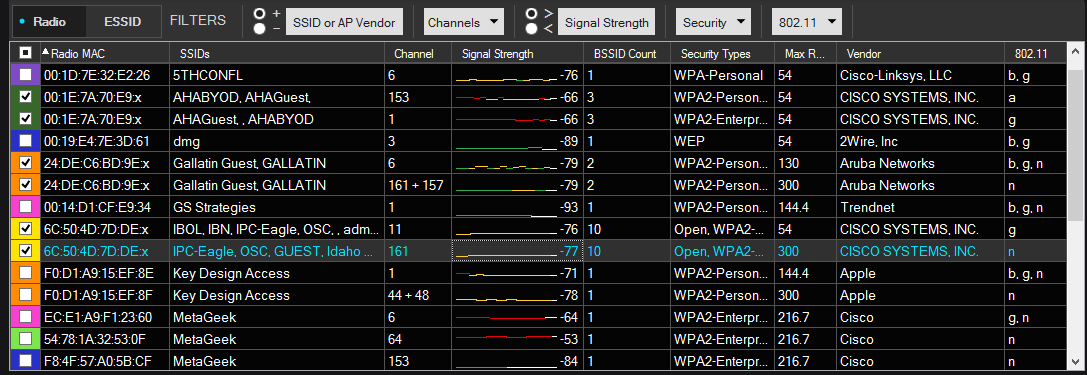Check the box for the 5THCONFL network
This screenshot has height=375, width=1087.
tap(26, 75)
